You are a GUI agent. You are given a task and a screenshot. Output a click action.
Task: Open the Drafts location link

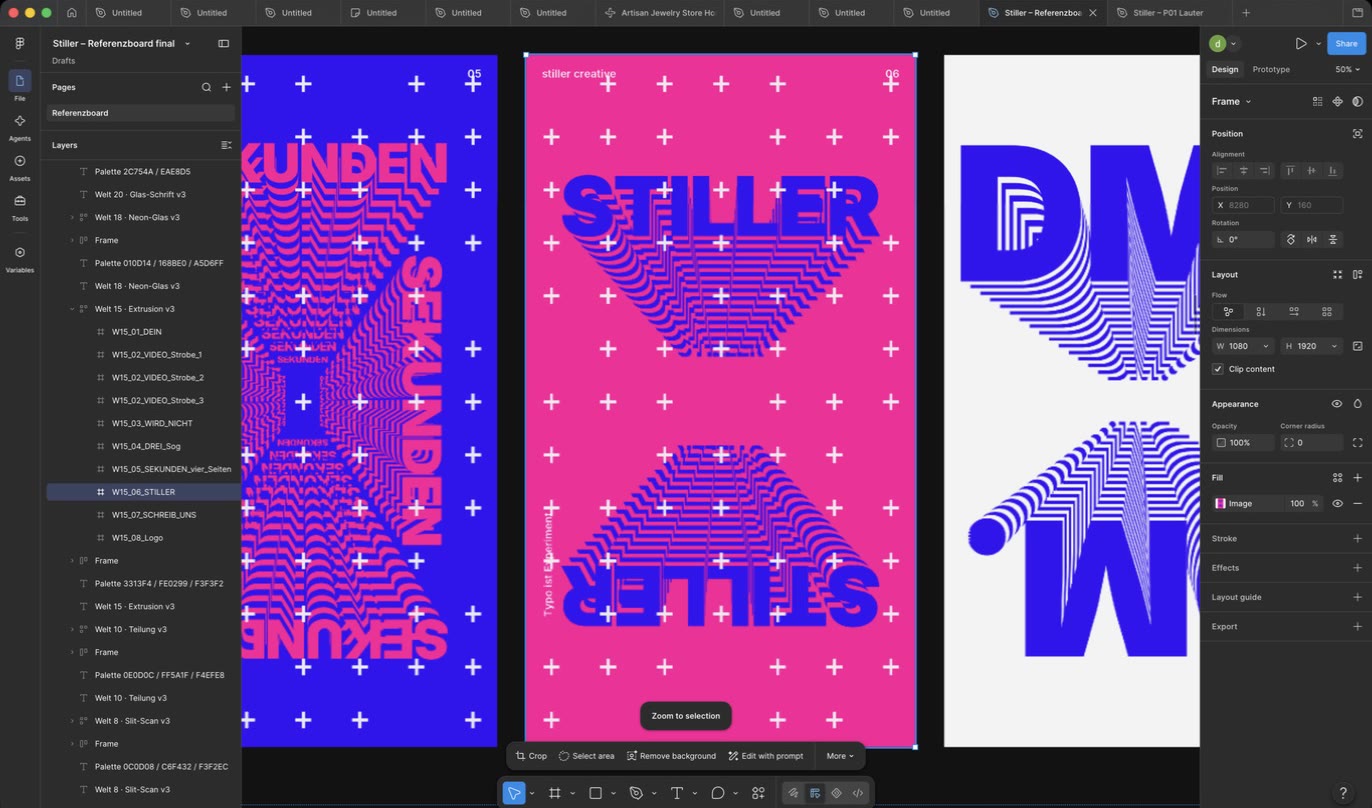pos(64,61)
